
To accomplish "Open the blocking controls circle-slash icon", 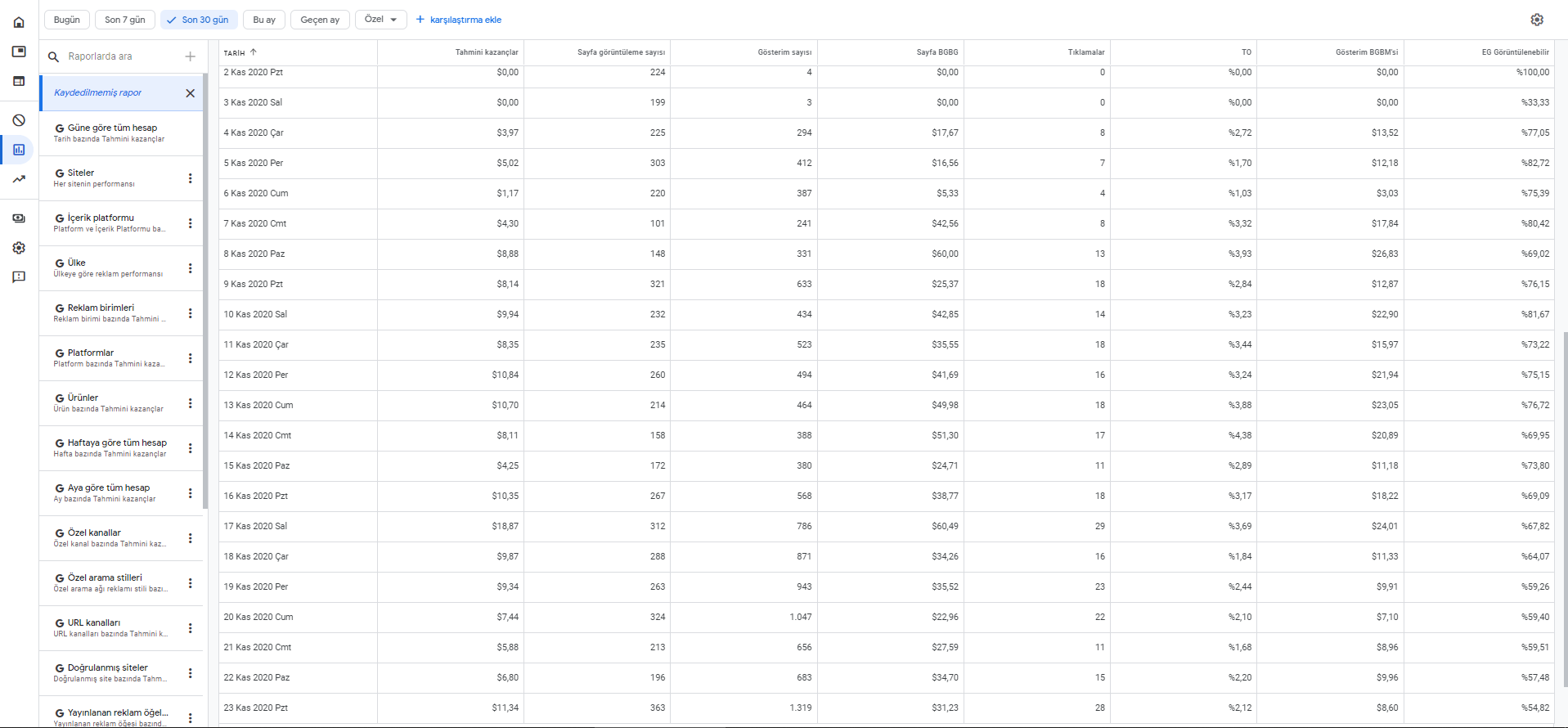I will click(19, 120).
